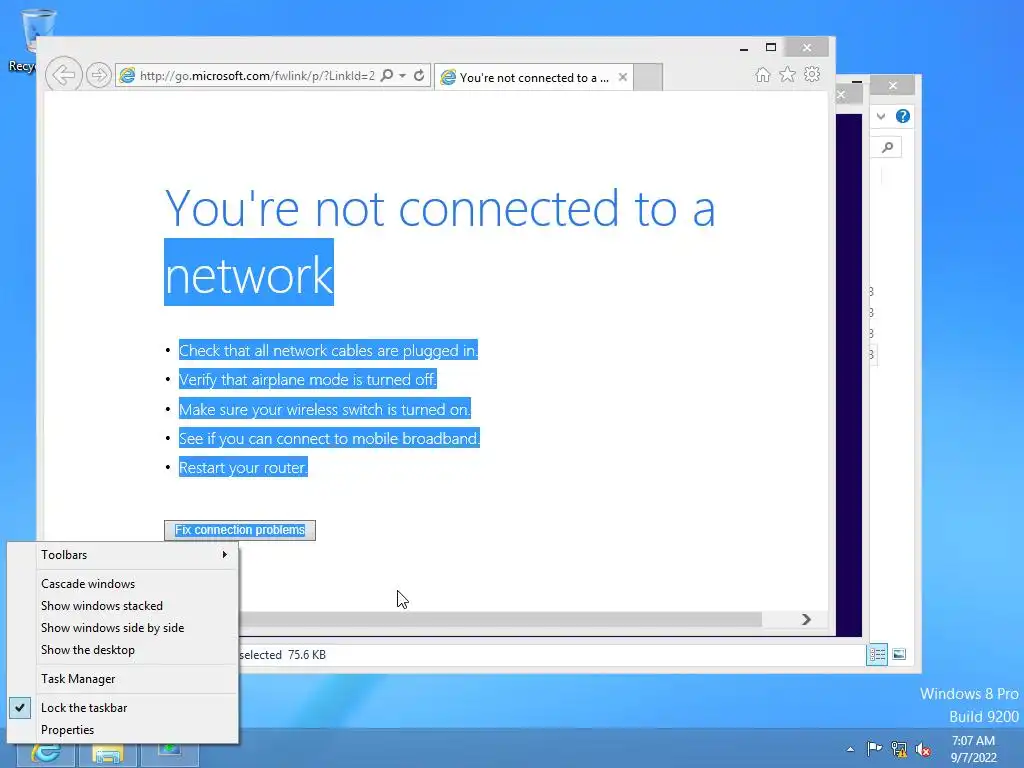Image resolution: width=1024 pixels, height=768 pixels.
Task: Click the Help question mark in Explorer window
Action: (x=903, y=116)
